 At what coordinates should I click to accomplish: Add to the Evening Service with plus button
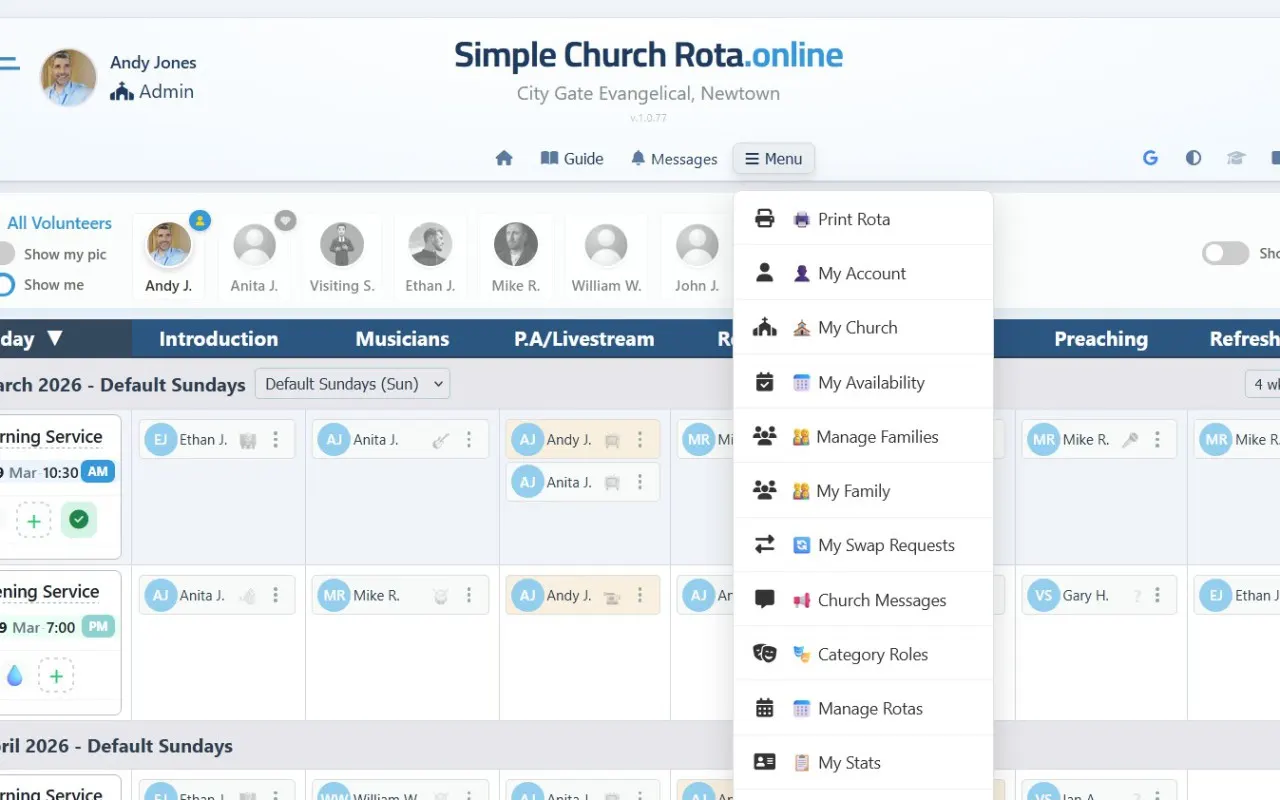pos(56,676)
